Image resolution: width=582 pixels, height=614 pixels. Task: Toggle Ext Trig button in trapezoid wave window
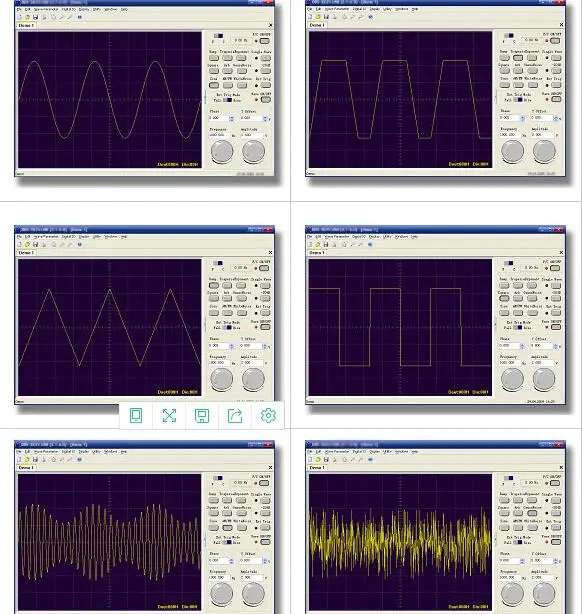pyautogui.click(x=556, y=85)
